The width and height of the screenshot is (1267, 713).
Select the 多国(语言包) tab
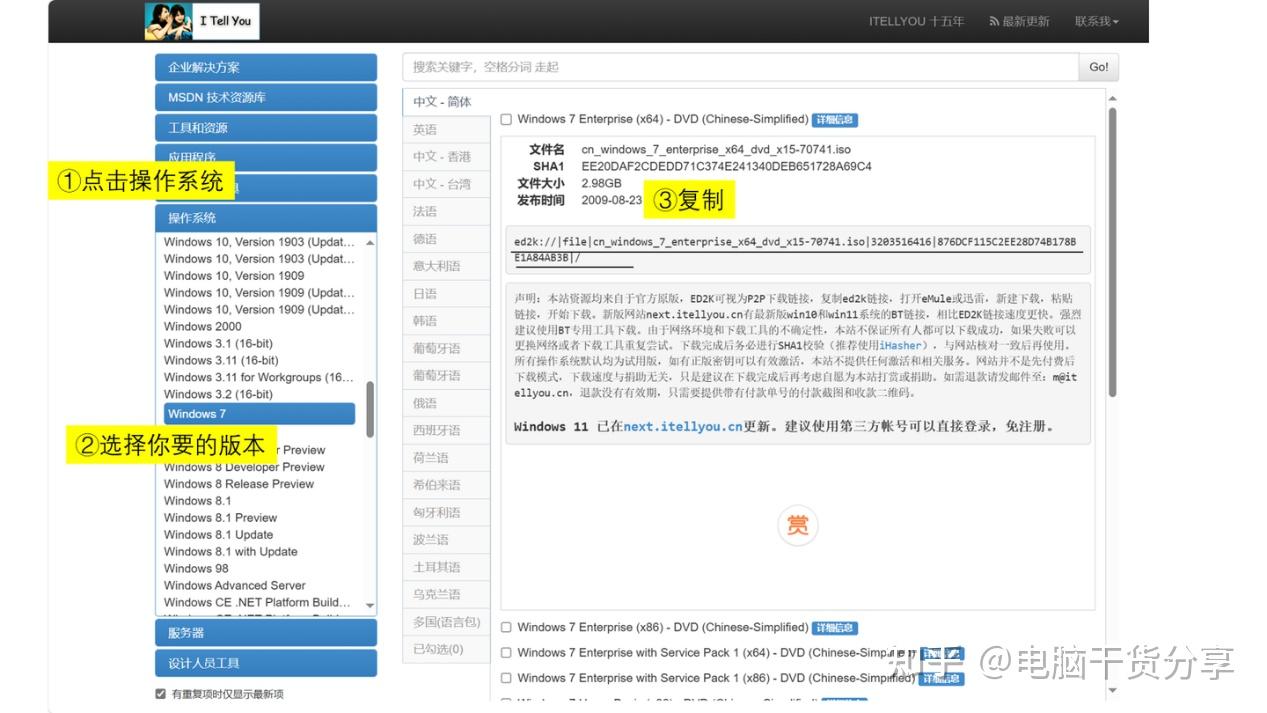pos(446,622)
